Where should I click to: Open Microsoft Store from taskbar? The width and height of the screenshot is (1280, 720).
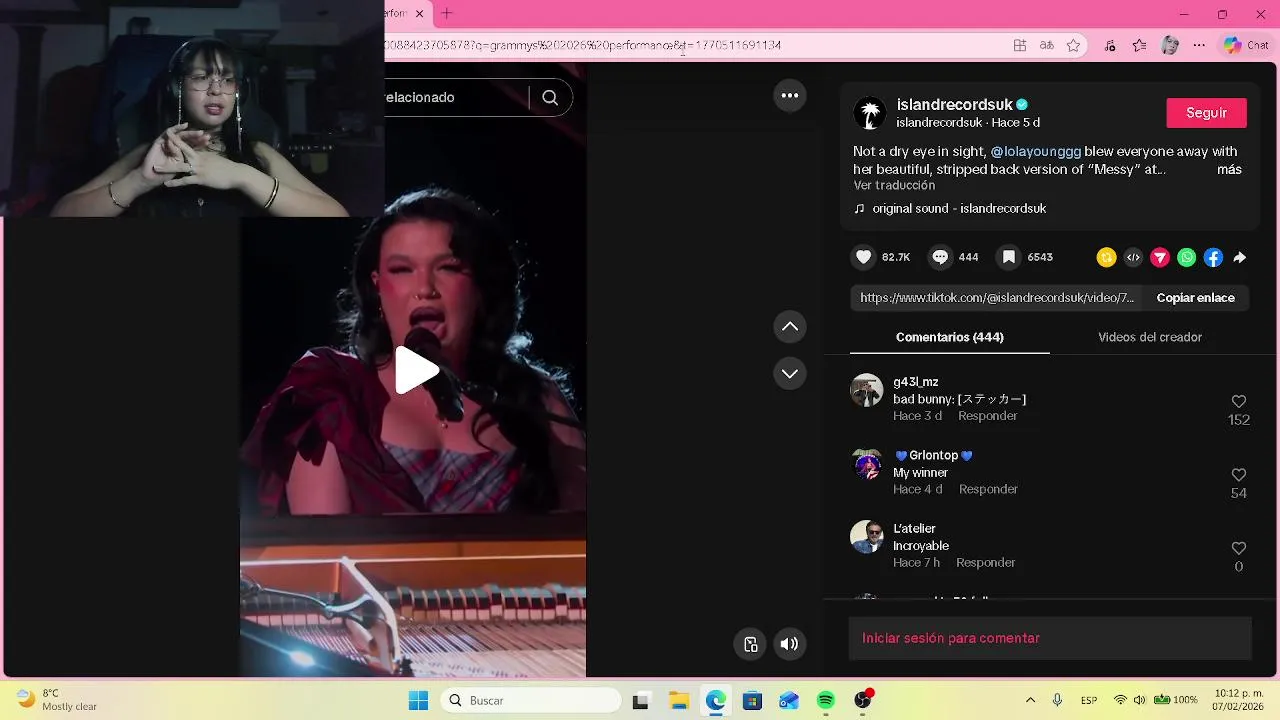(752, 701)
